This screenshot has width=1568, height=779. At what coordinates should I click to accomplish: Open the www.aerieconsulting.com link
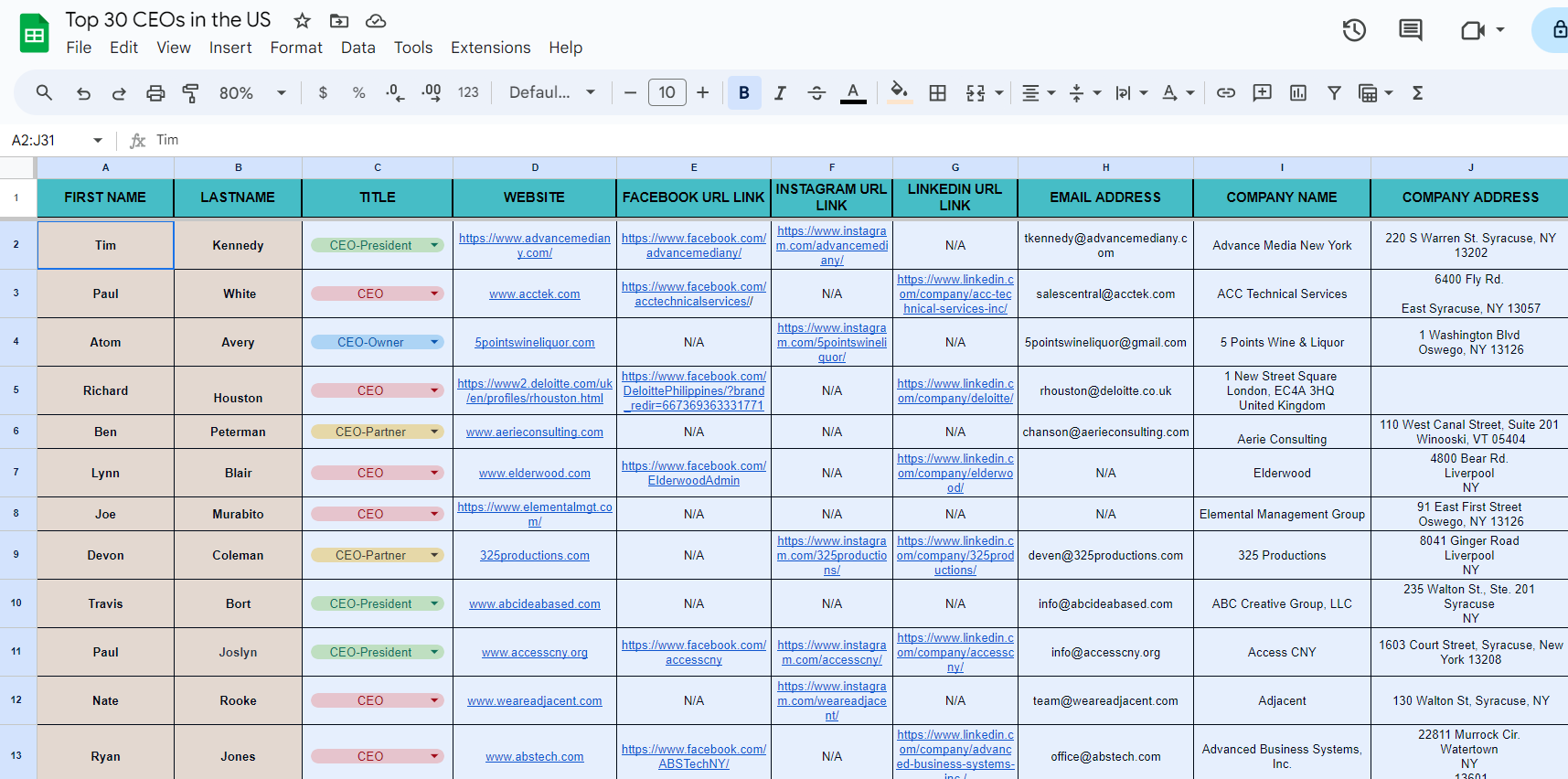(x=535, y=432)
